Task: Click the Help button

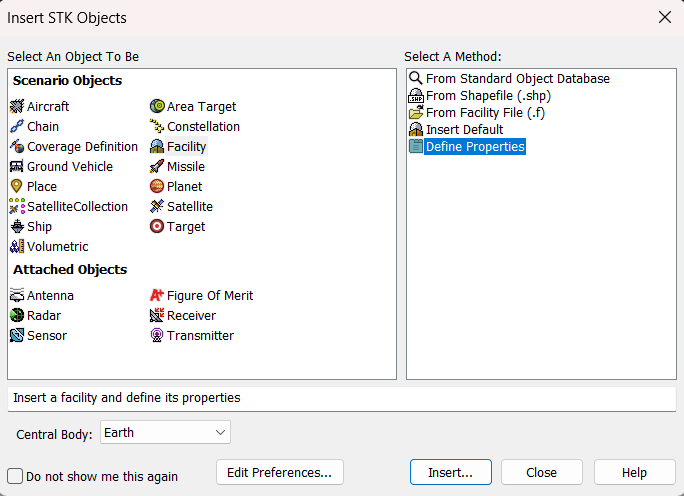Action: pyautogui.click(x=634, y=472)
